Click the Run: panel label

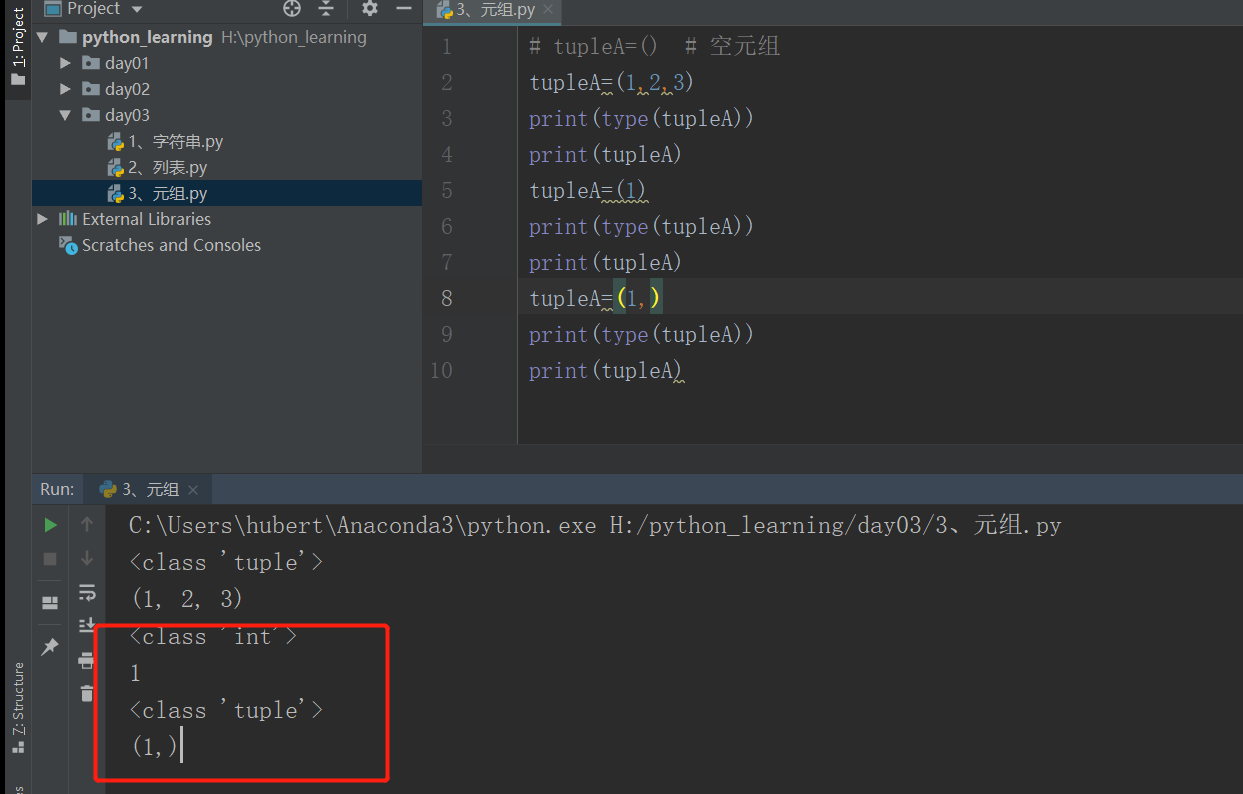[57, 489]
